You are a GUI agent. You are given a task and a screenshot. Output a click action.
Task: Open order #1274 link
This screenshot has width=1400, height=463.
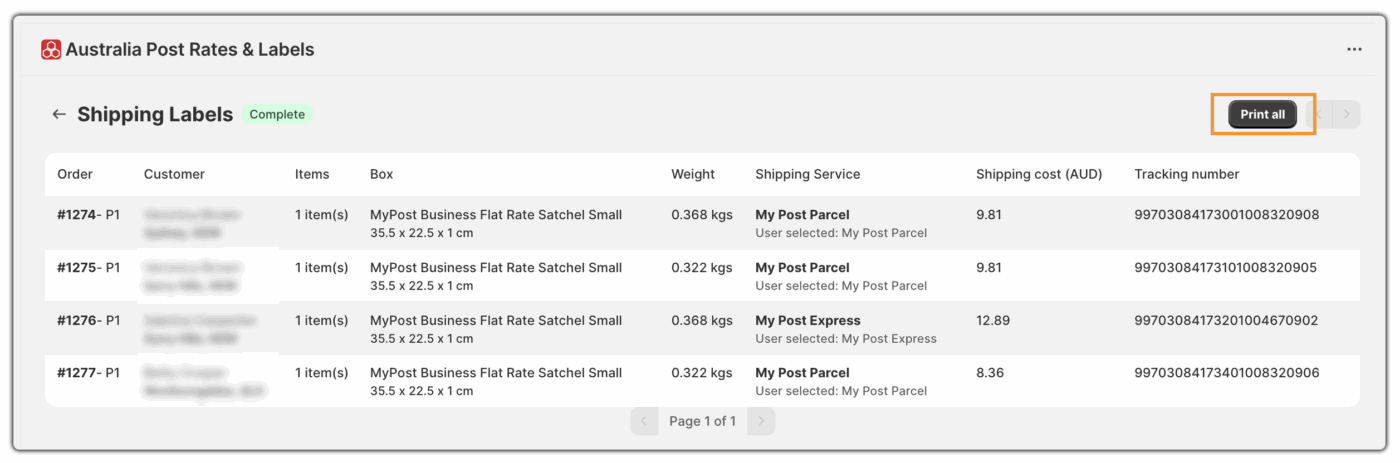point(77,215)
